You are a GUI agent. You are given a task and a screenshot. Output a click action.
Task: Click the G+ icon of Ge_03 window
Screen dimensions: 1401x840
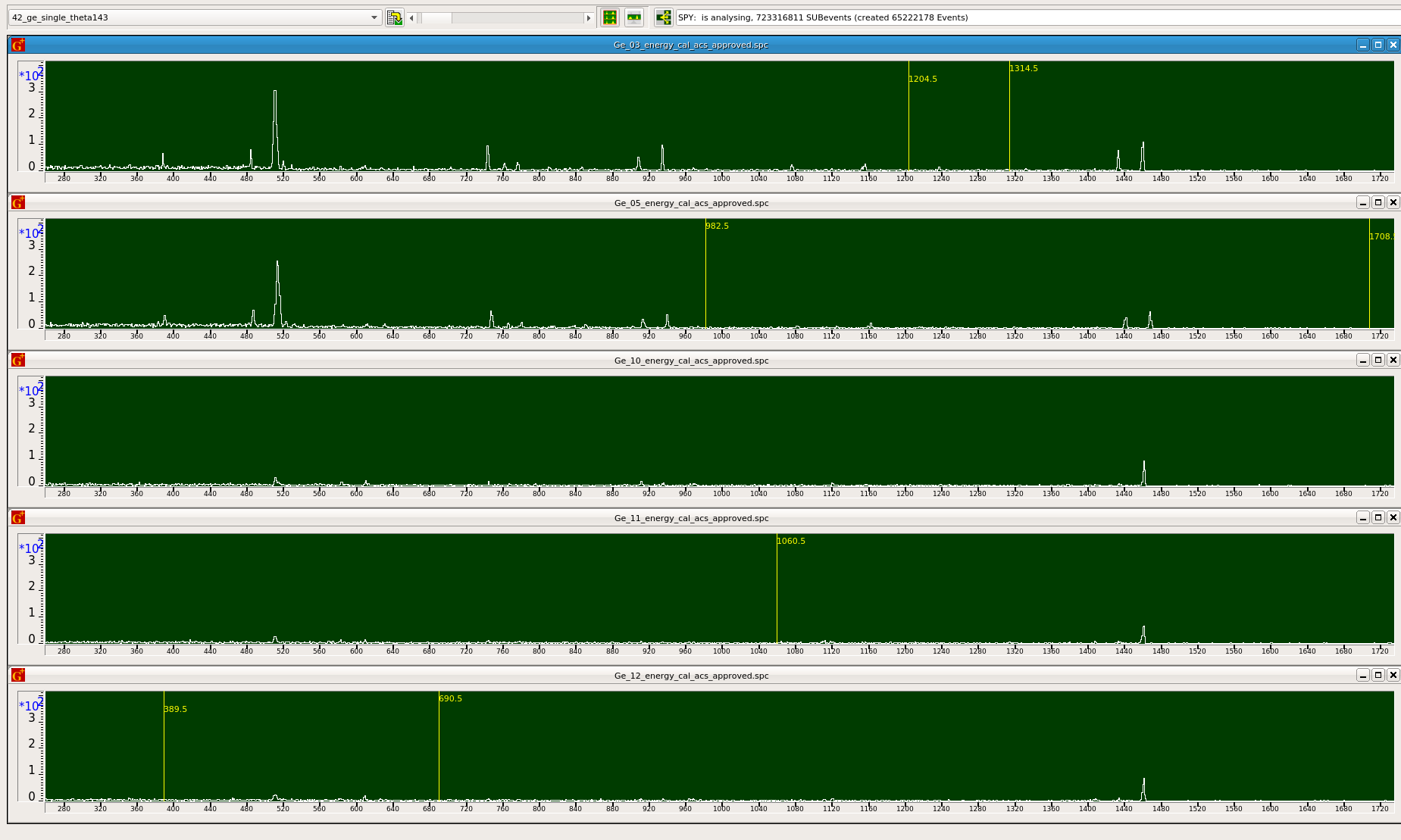18,45
